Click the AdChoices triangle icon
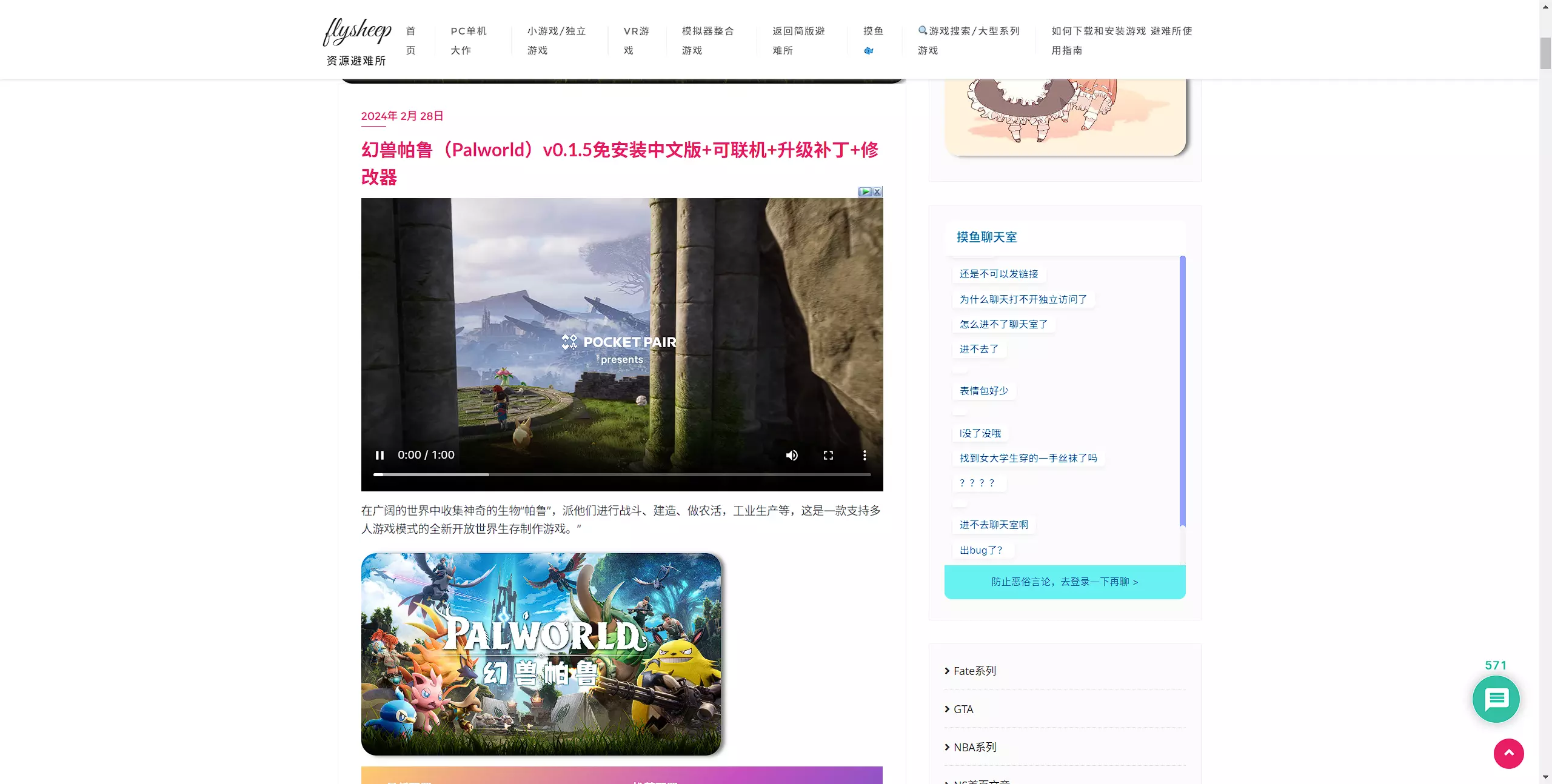1552x784 pixels. pyautogui.click(x=865, y=191)
